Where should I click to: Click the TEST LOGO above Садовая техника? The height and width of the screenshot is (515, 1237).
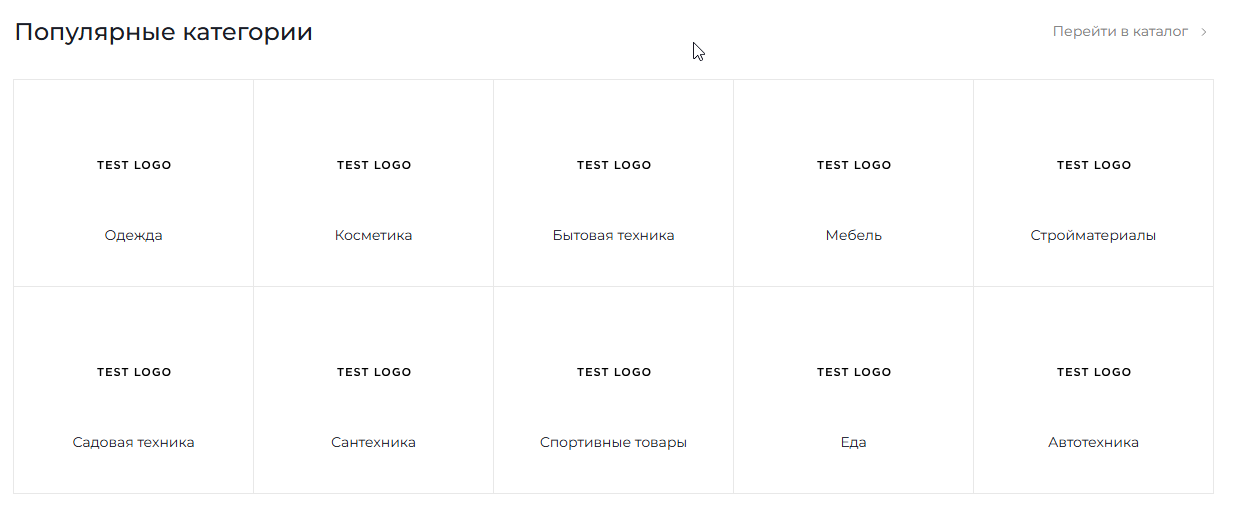(x=134, y=372)
